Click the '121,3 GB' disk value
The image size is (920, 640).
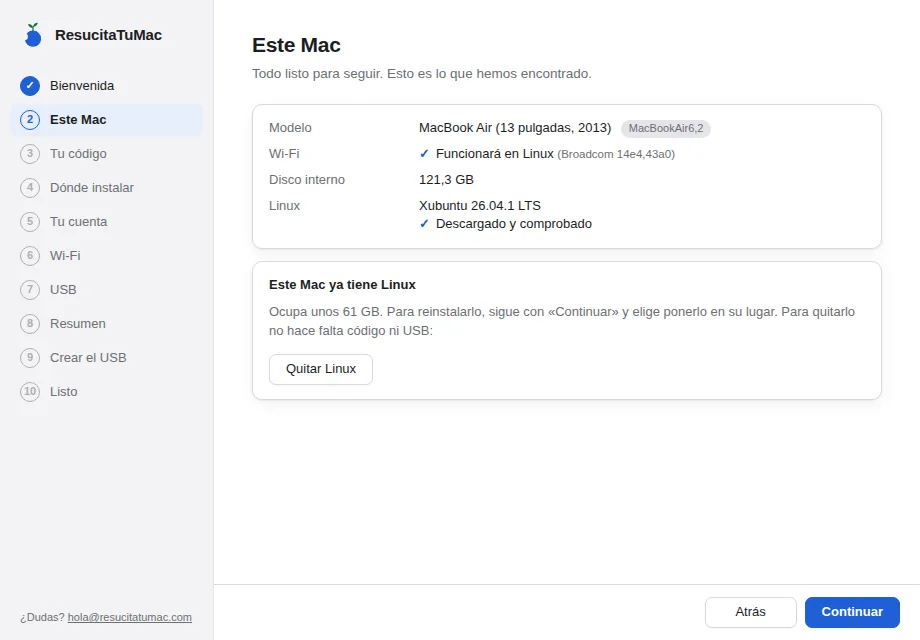(x=446, y=180)
